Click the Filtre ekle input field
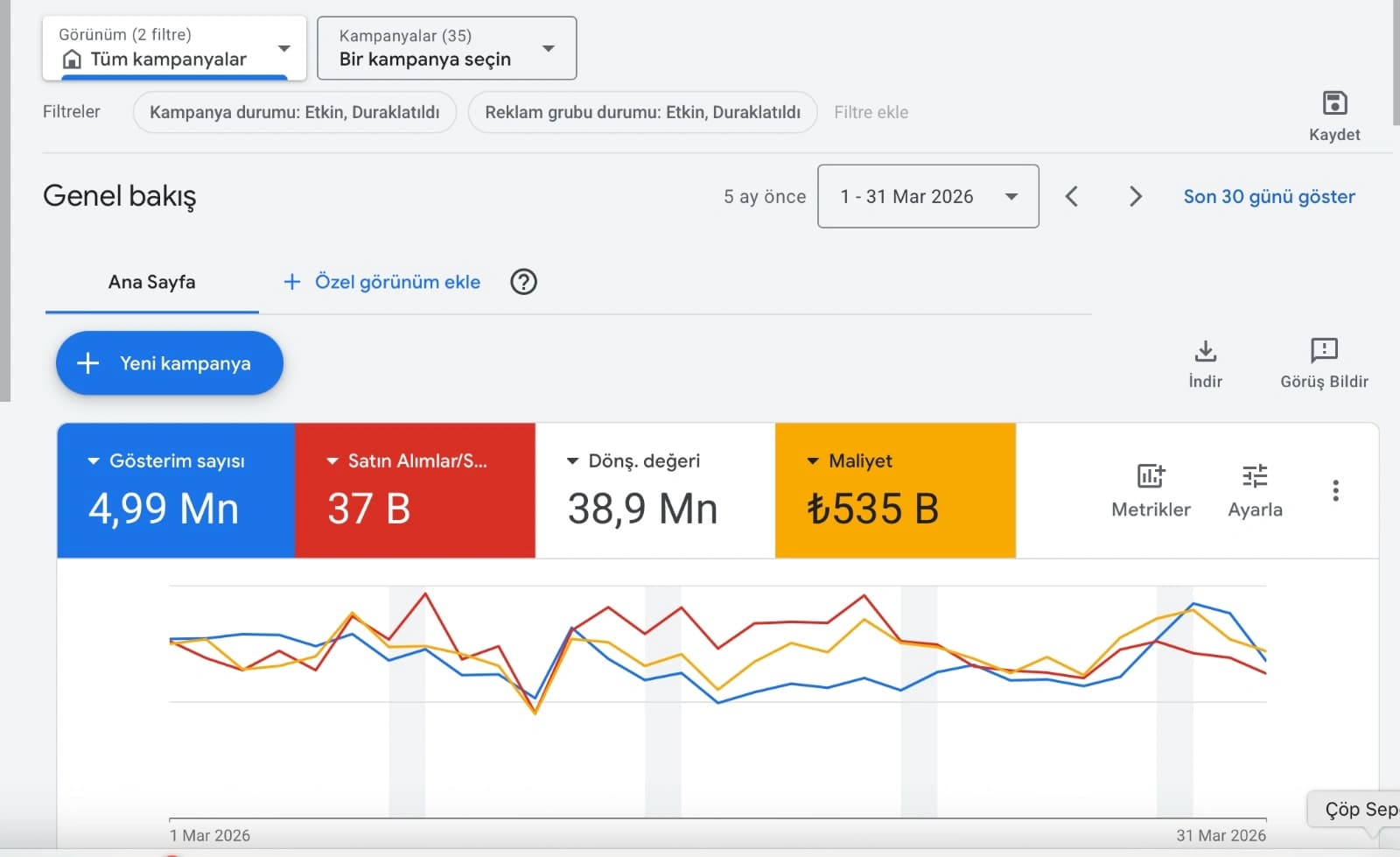 [871, 112]
